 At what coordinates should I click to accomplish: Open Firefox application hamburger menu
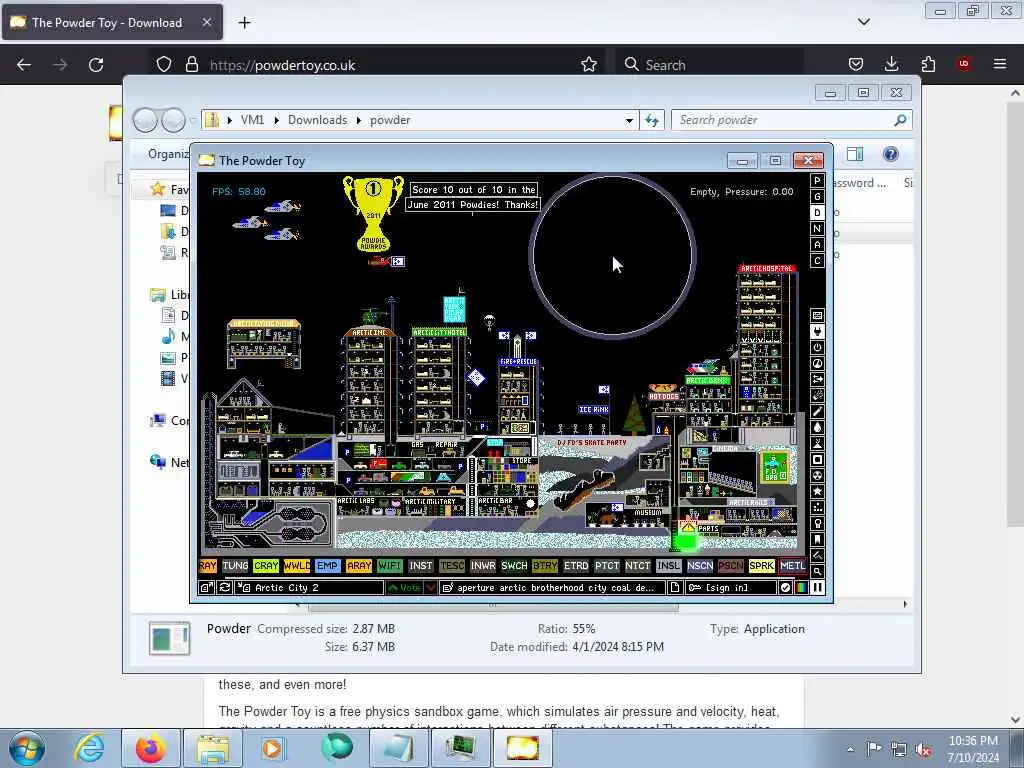coord(1000,64)
